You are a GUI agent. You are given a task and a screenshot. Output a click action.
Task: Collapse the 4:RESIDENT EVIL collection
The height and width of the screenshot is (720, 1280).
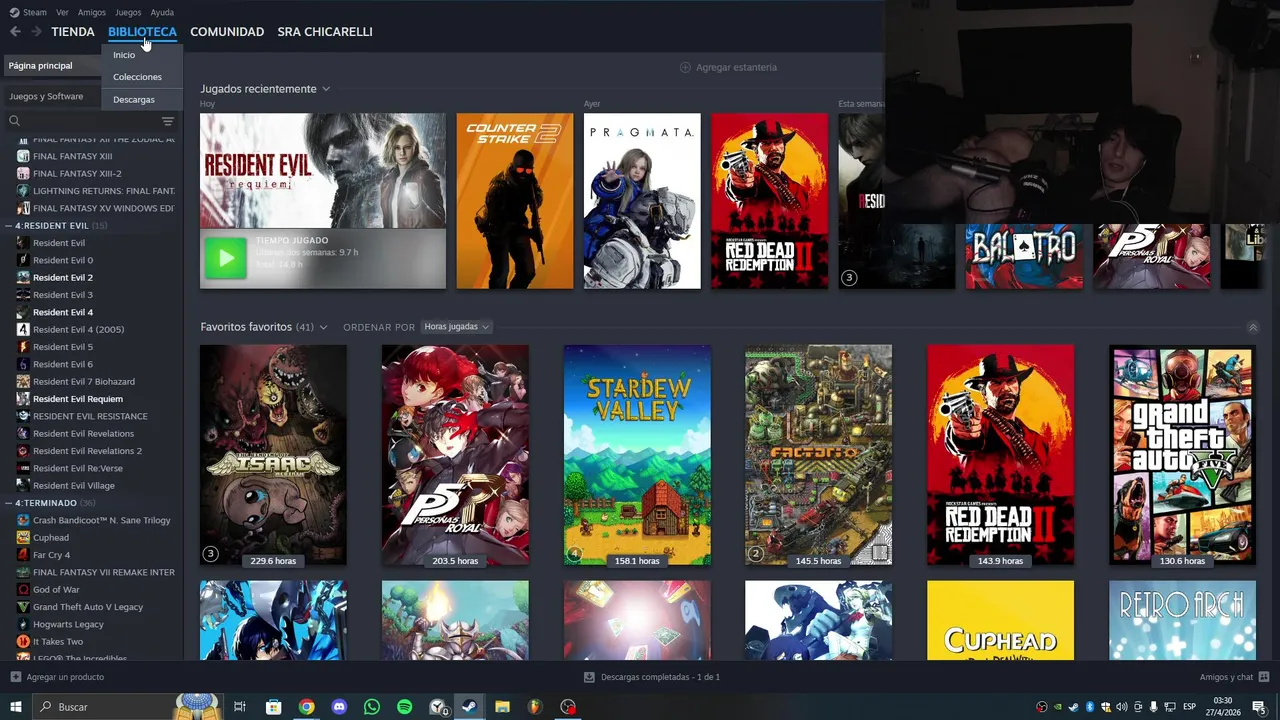click(x=9, y=226)
